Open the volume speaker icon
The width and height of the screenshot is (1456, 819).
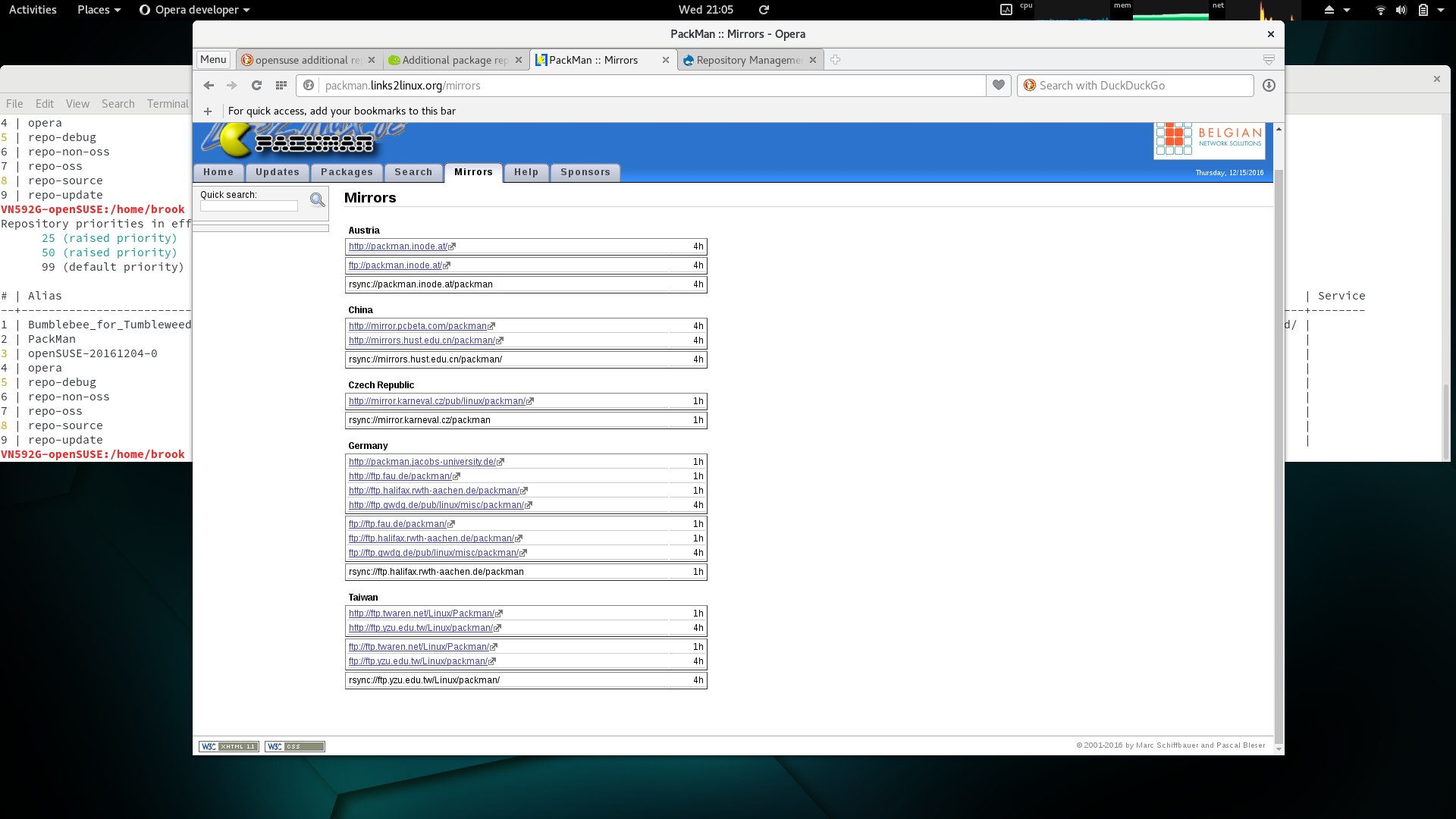point(1401,10)
